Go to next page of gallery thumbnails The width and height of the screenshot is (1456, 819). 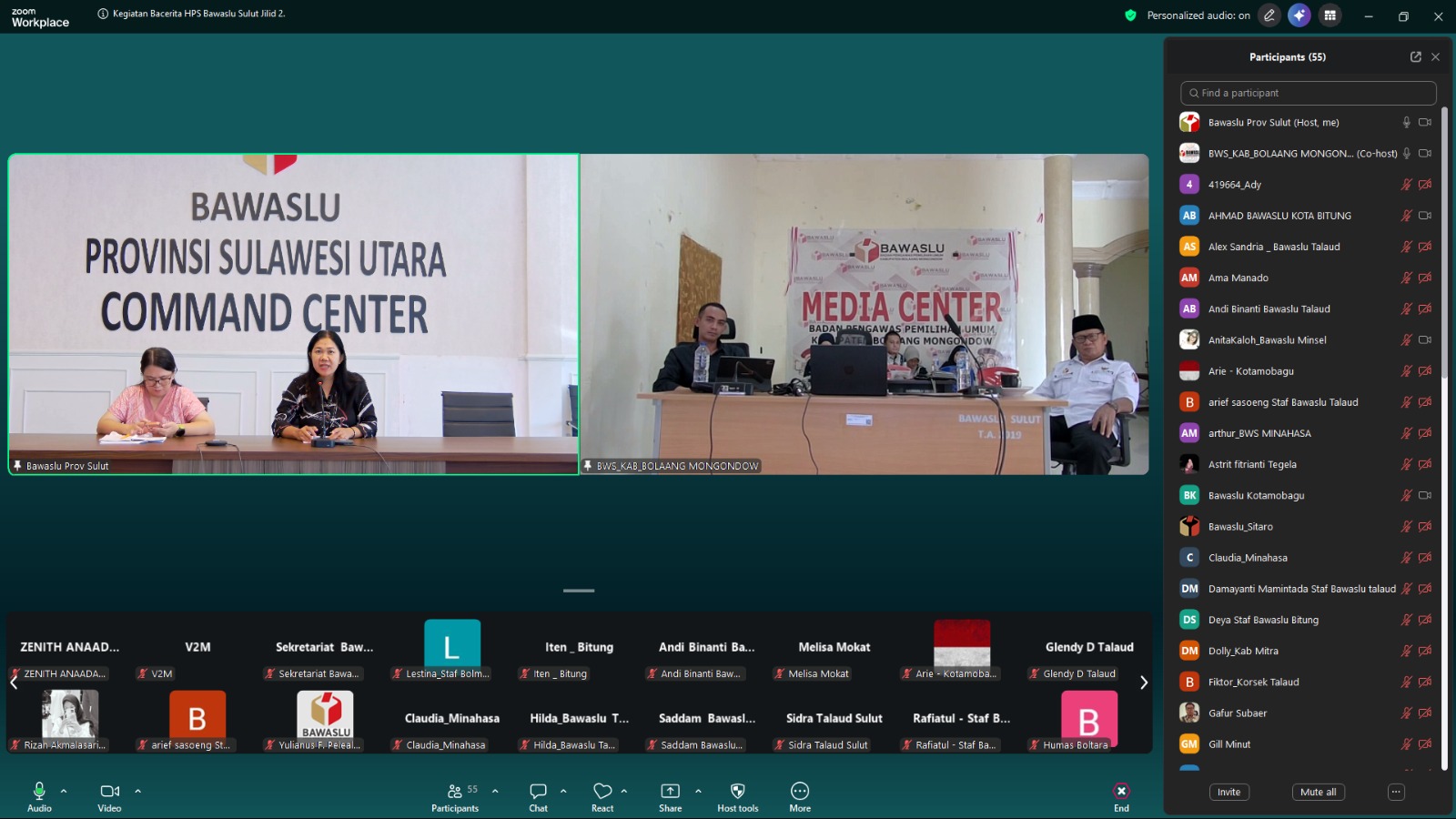click(1144, 682)
